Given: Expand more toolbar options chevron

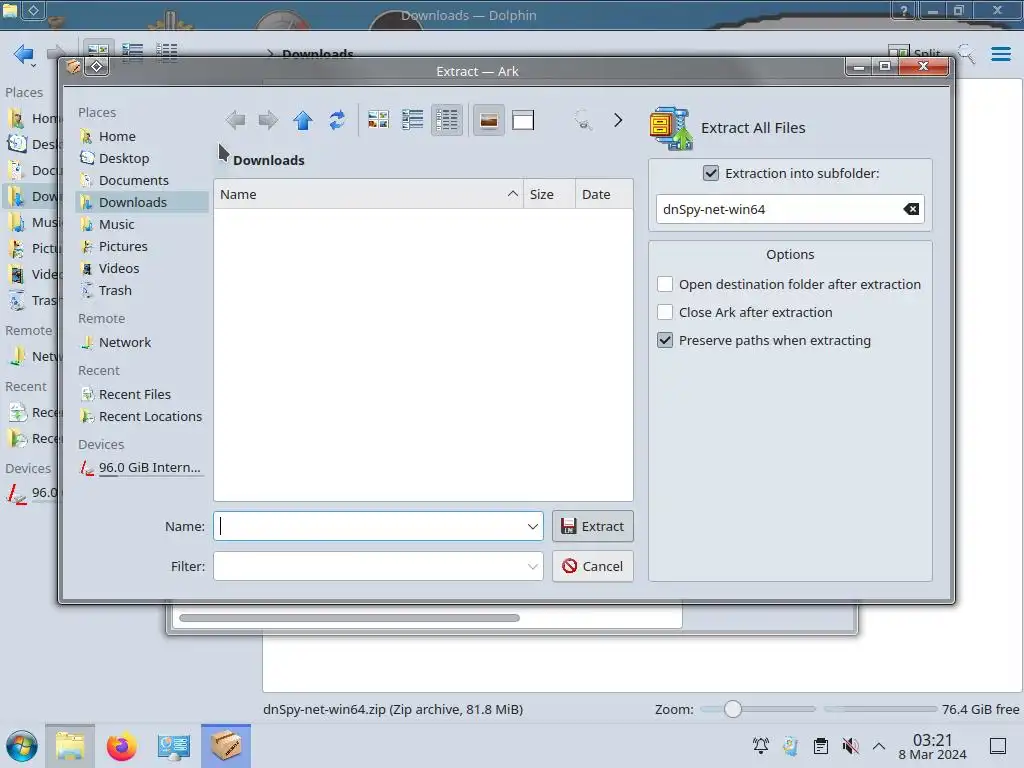Looking at the screenshot, I should (x=618, y=120).
